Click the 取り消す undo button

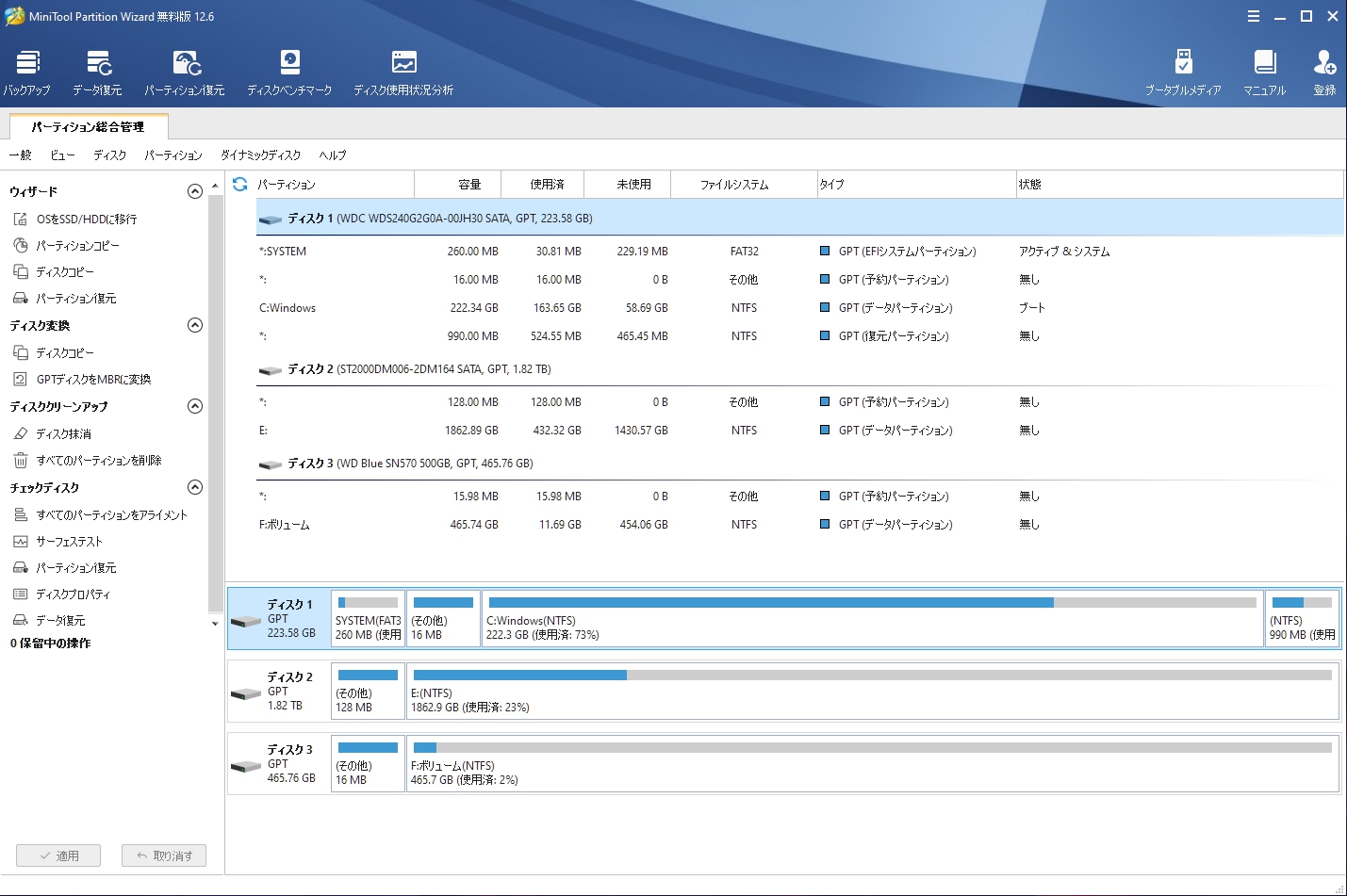pos(164,855)
